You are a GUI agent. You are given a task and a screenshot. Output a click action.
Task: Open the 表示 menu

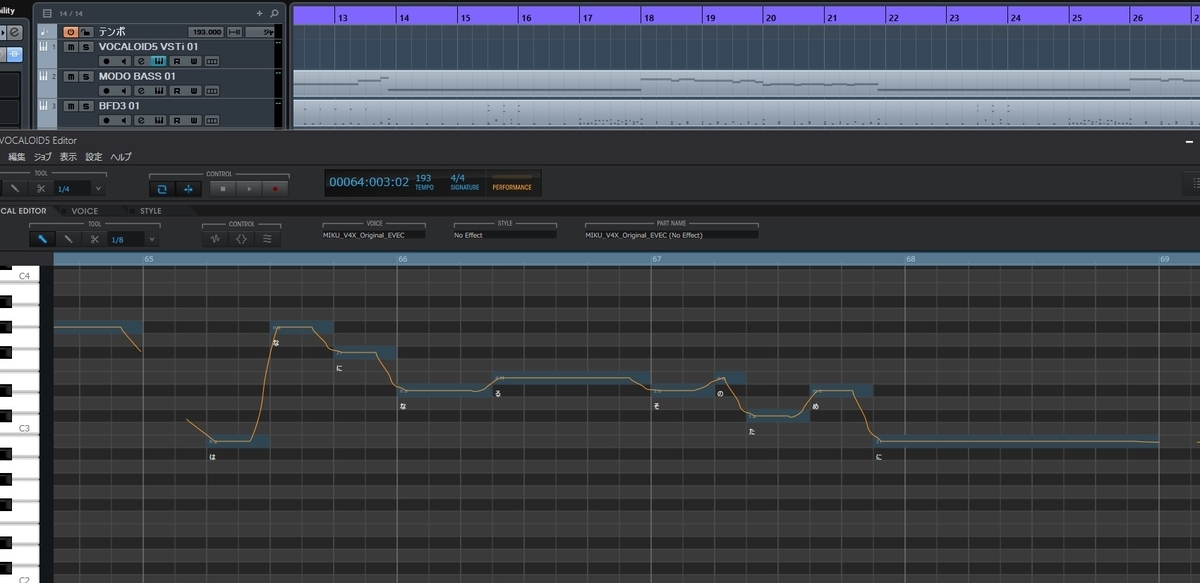click(68, 157)
